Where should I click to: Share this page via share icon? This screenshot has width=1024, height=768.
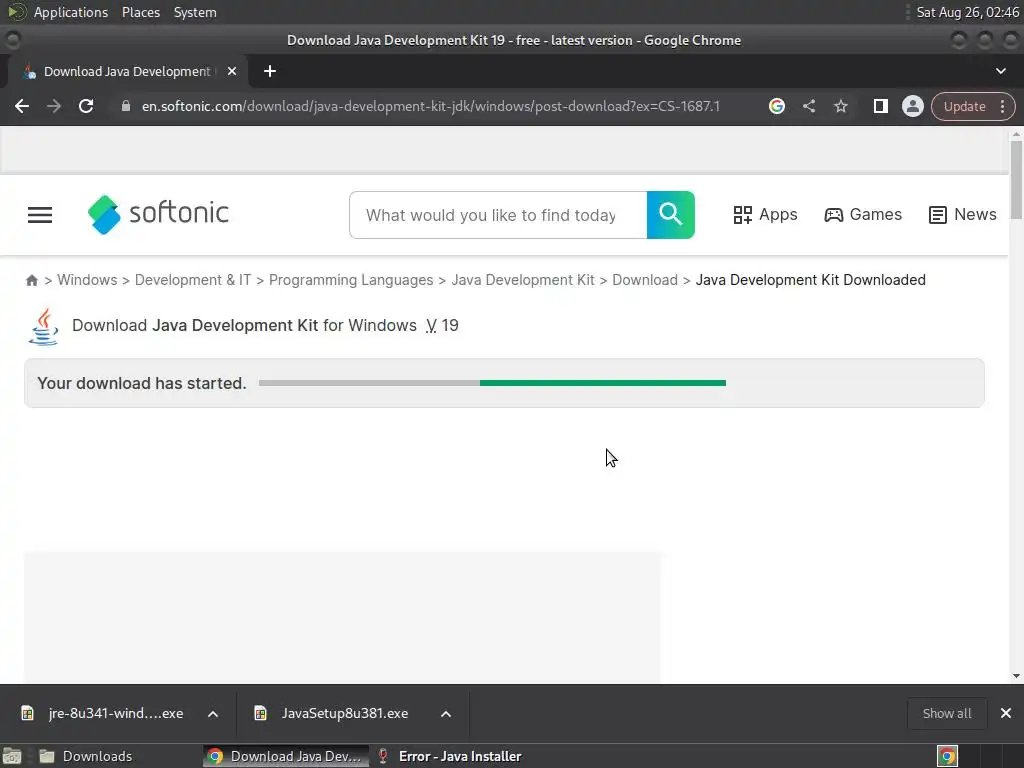pyautogui.click(x=808, y=106)
